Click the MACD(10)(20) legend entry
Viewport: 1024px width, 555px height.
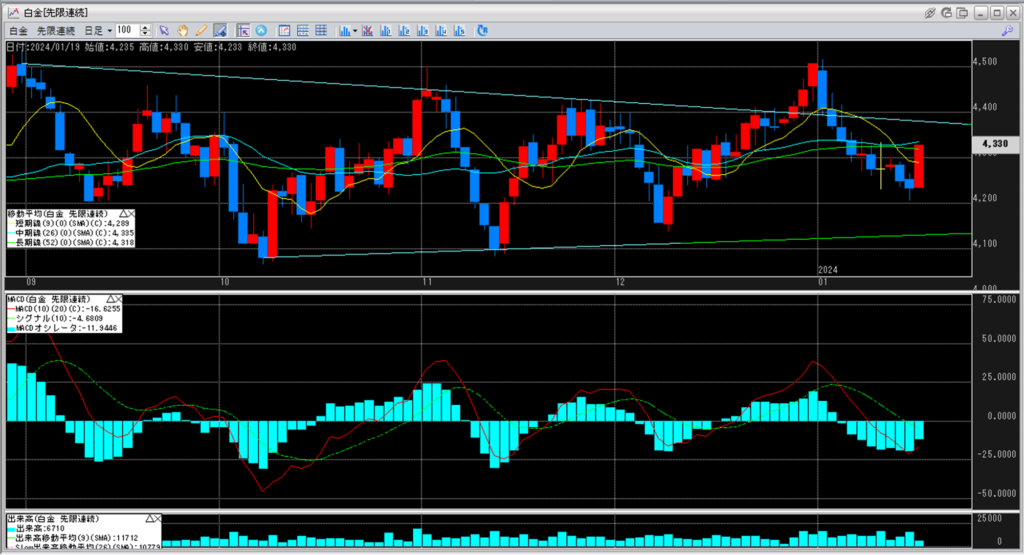pos(68,309)
